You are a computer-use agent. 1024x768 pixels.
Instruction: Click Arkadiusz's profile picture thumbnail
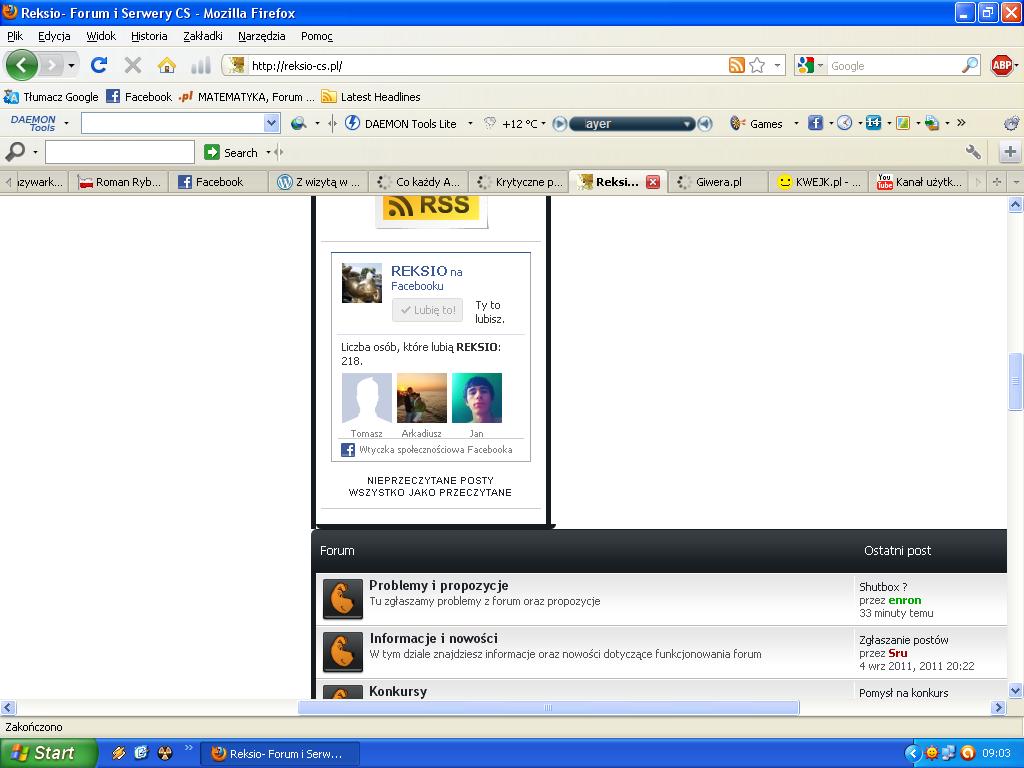(x=422, y=398)
